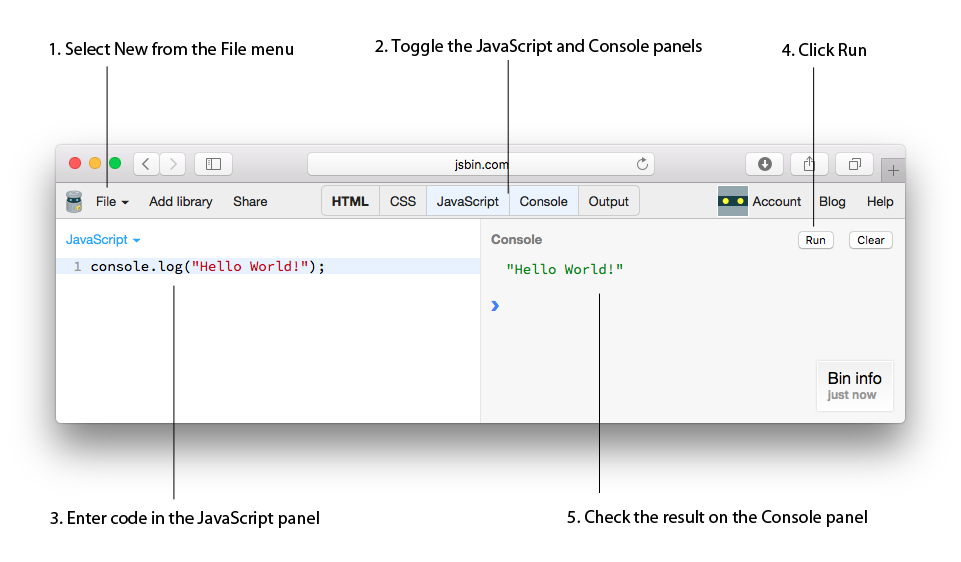961x562 pixels.
Task: Hide the Console panel
Action: tap(543, 201)
